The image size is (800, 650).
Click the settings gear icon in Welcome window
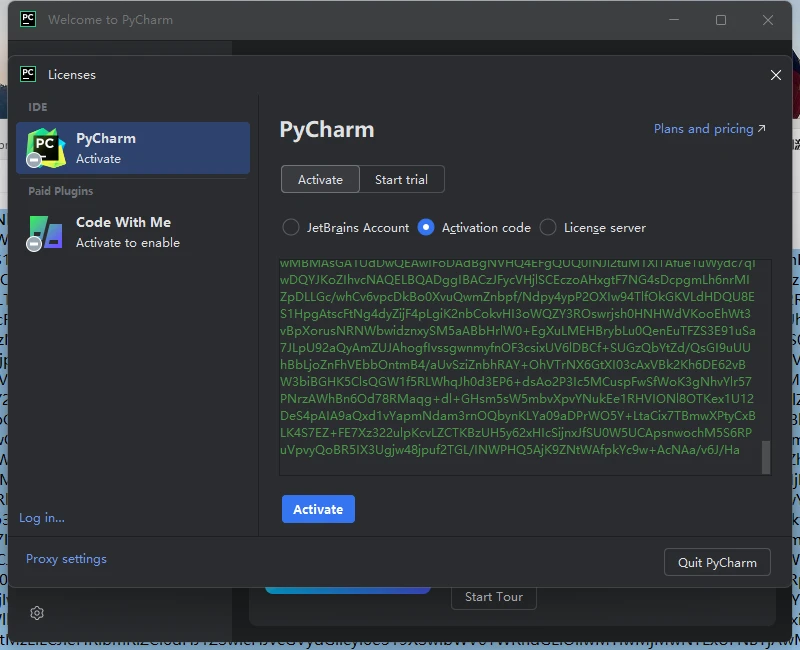(x=37, y=613)
